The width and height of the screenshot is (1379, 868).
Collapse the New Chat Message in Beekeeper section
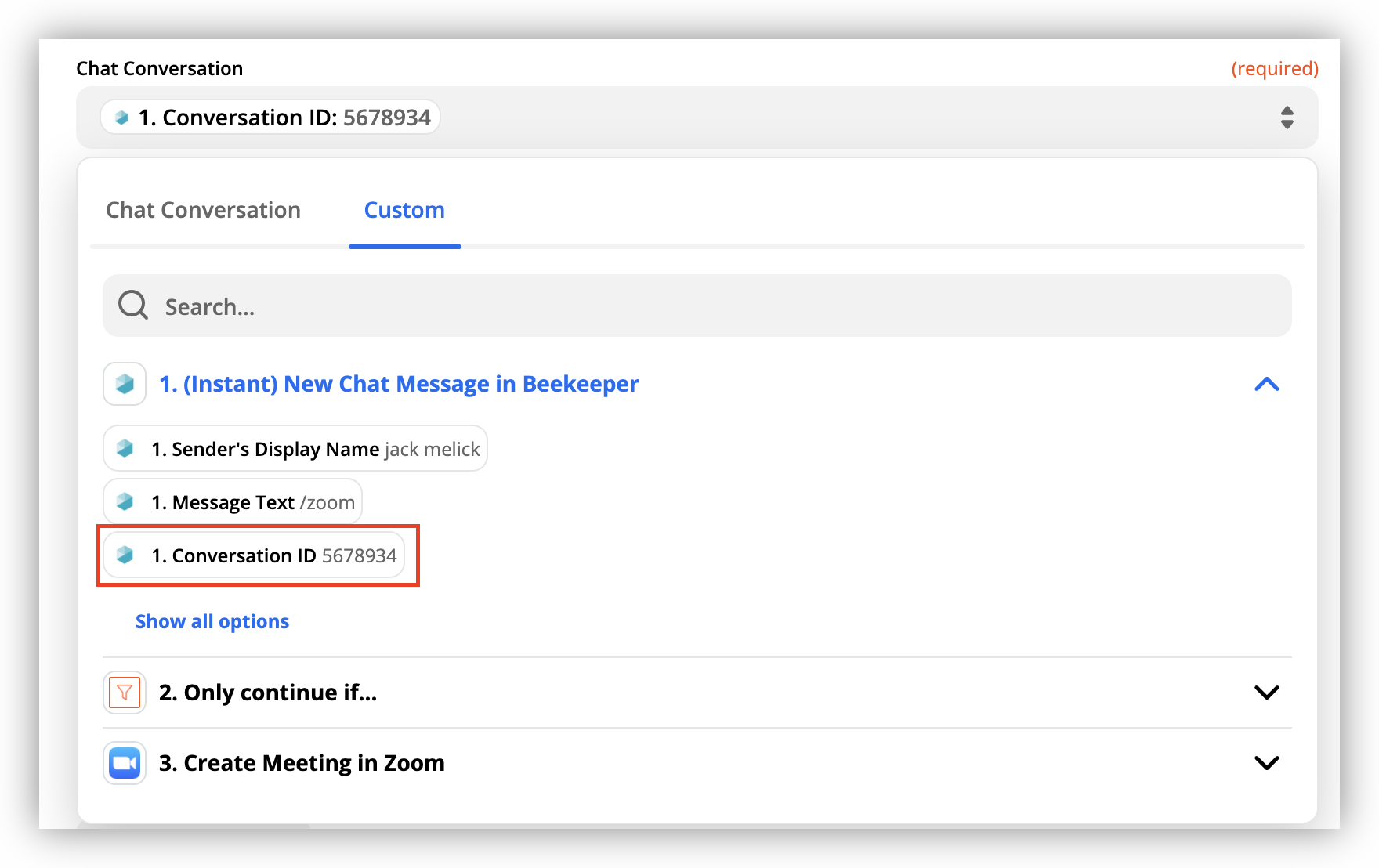pos(1266,384)
